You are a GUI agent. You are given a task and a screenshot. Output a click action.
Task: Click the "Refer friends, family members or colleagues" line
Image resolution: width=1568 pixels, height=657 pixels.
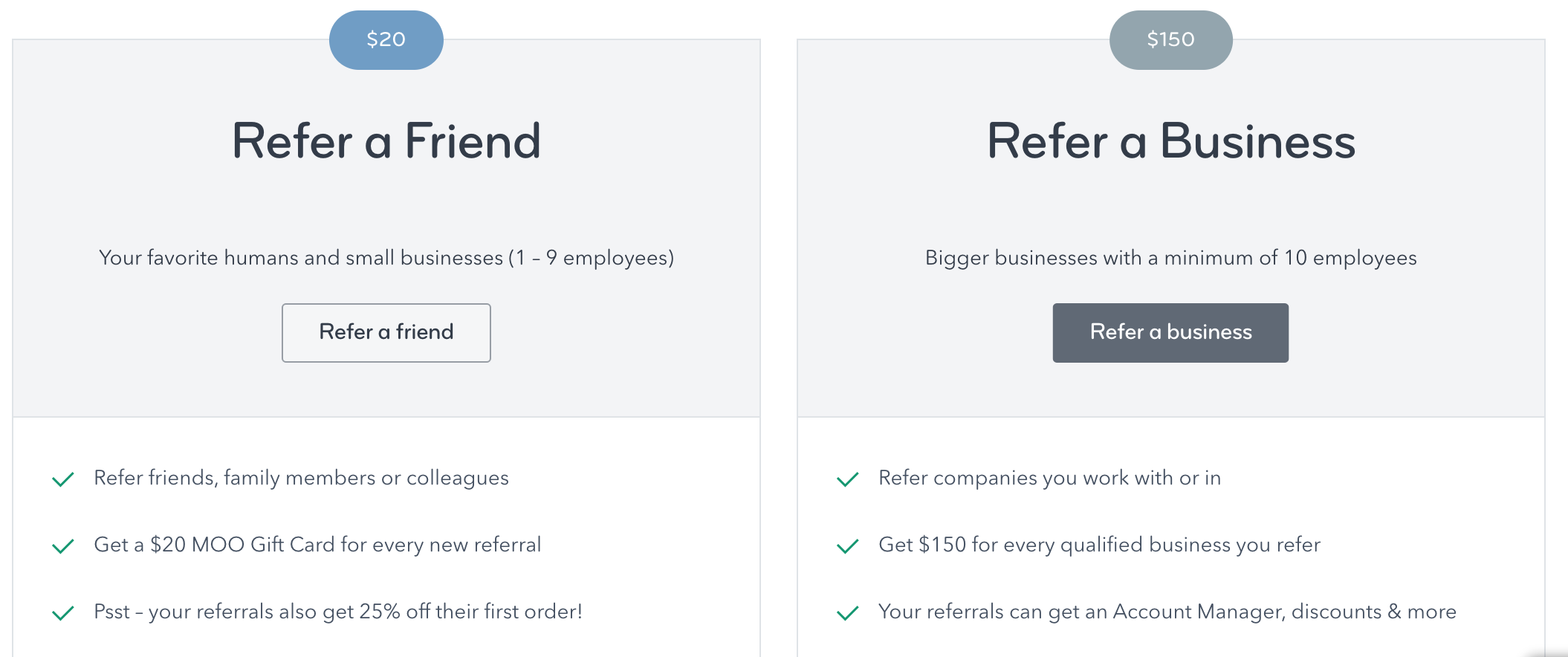pos(301,478)
